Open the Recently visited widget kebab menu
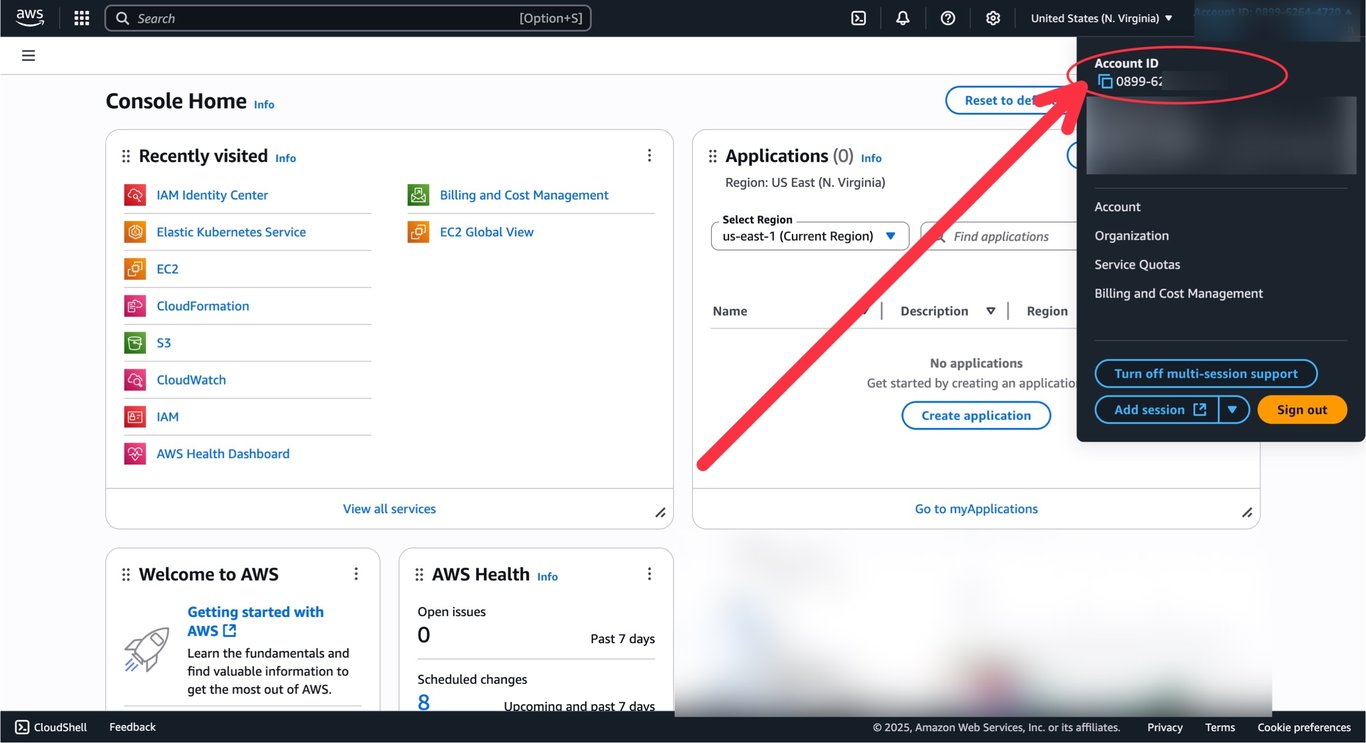This screenshot has width=1366, height=743. pos(649,155)
